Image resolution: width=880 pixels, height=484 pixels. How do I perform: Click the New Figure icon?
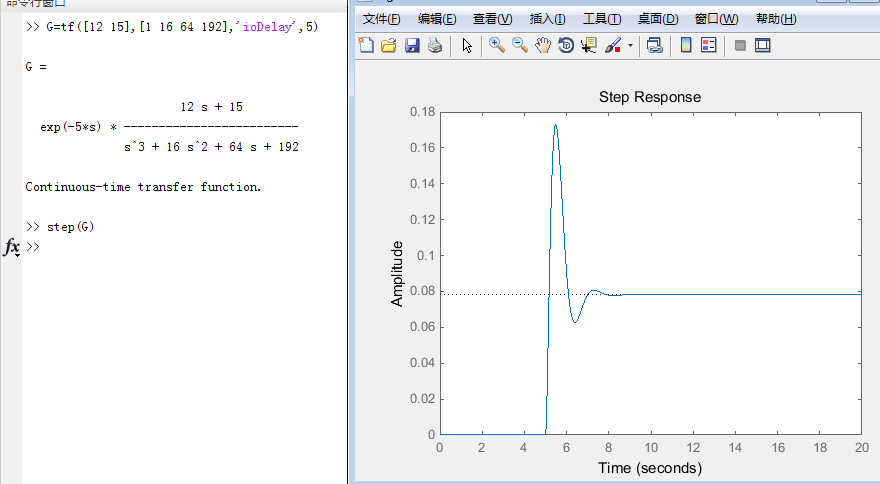pyautogui.click(x=366, y=45)
